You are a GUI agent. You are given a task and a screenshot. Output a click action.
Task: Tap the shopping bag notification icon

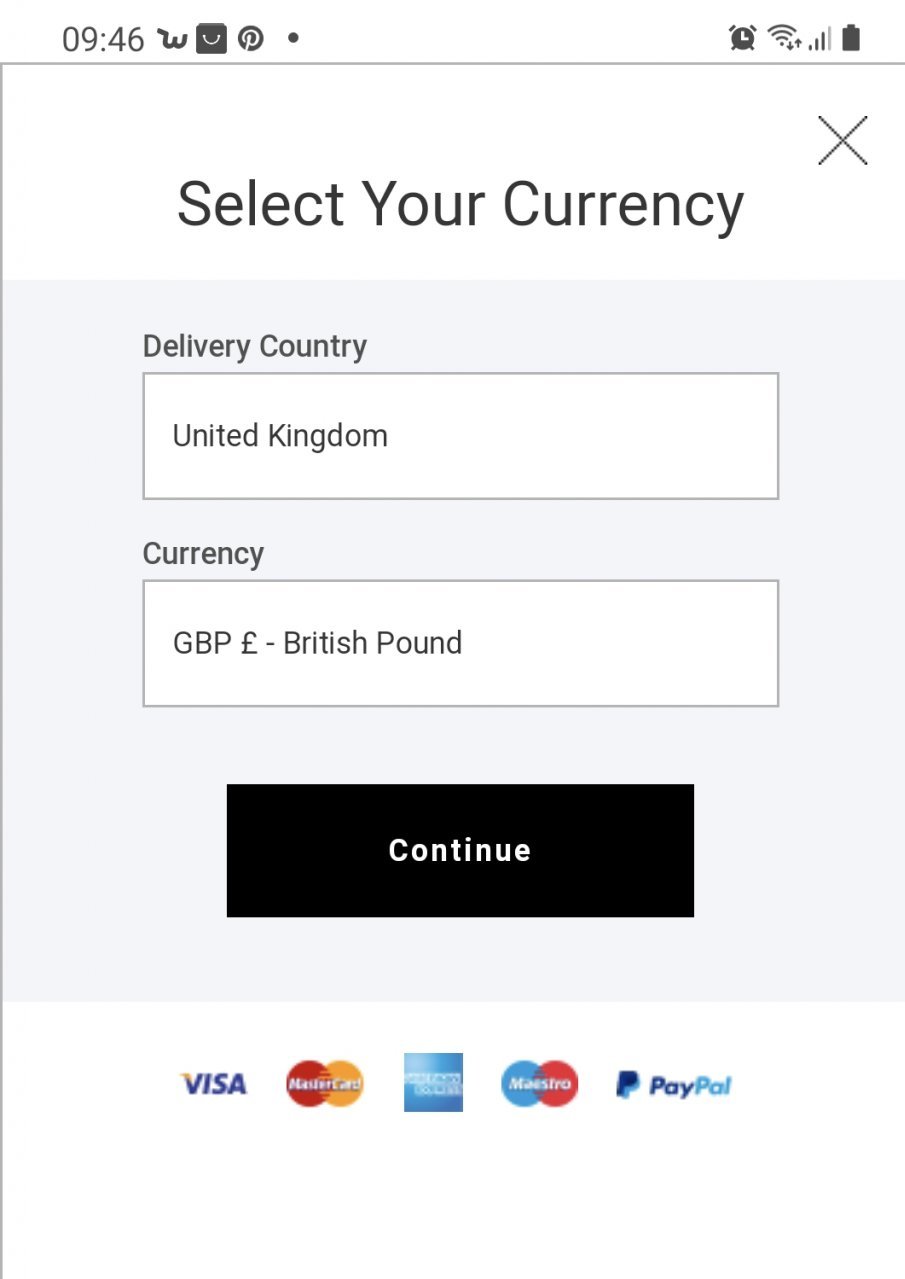(211, 39)
